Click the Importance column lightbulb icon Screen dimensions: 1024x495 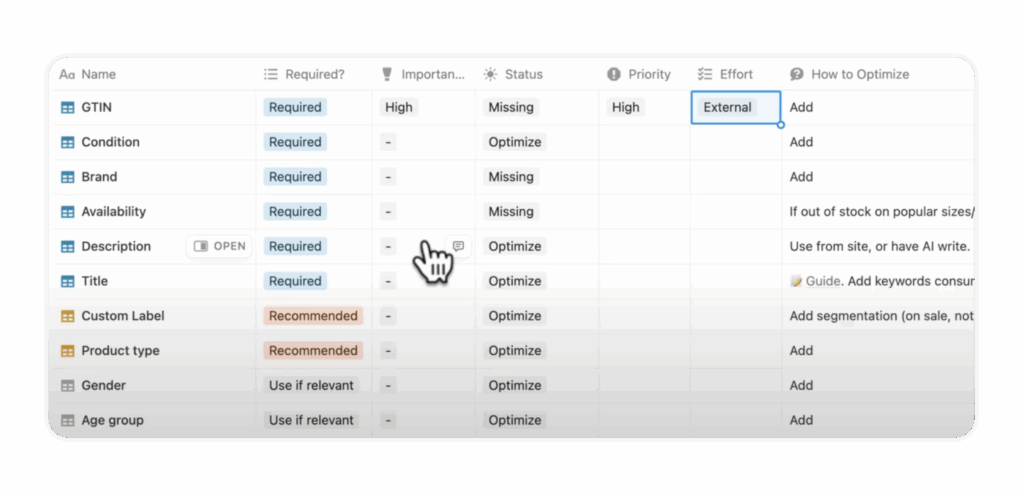(x=387, y=74)
